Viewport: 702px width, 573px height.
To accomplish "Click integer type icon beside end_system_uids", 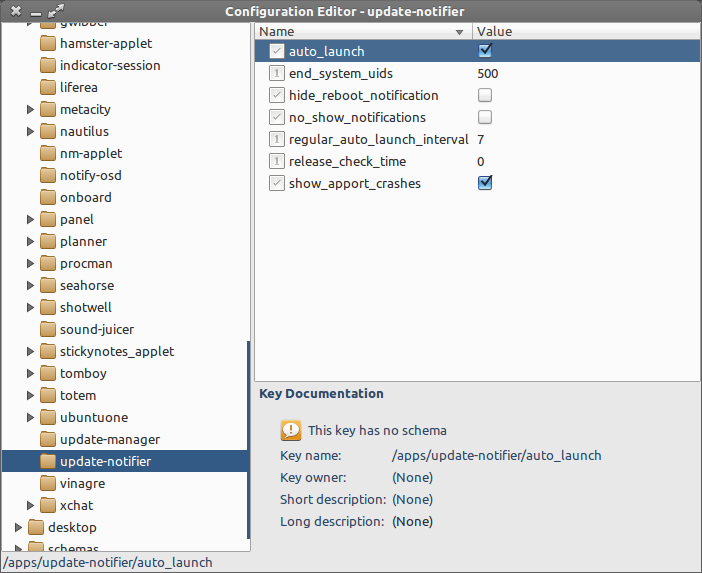I will coord(277,73).
